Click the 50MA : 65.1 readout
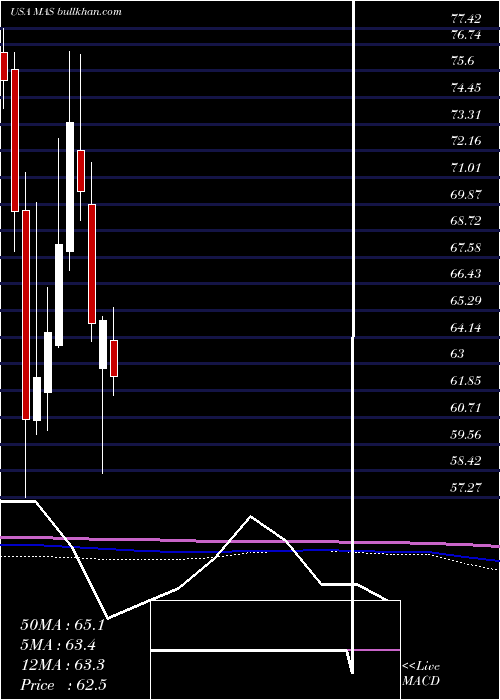The height and width of the screenshot is (700, 500). click(62, 625)
